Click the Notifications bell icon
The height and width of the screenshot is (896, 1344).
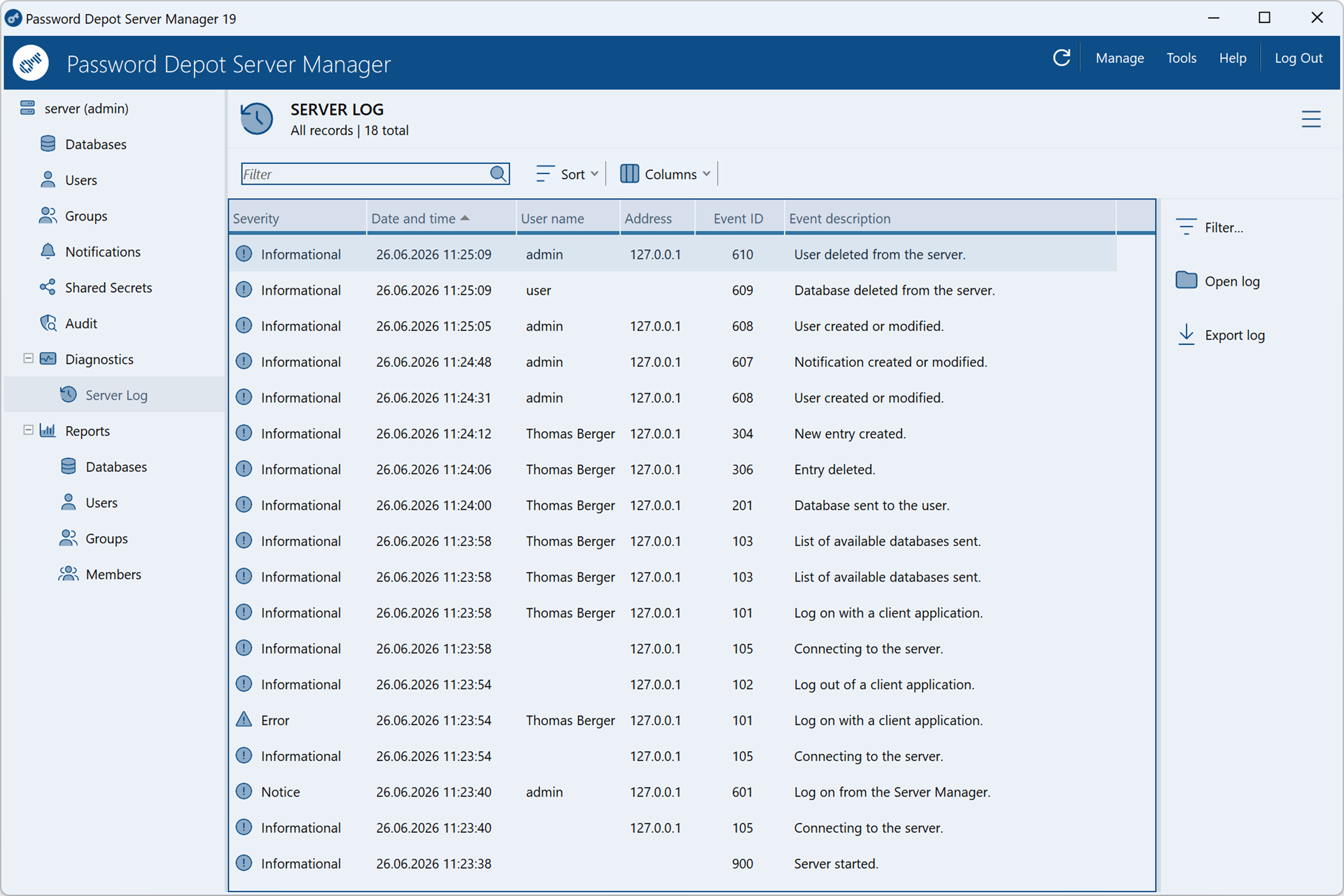point(48,251)
